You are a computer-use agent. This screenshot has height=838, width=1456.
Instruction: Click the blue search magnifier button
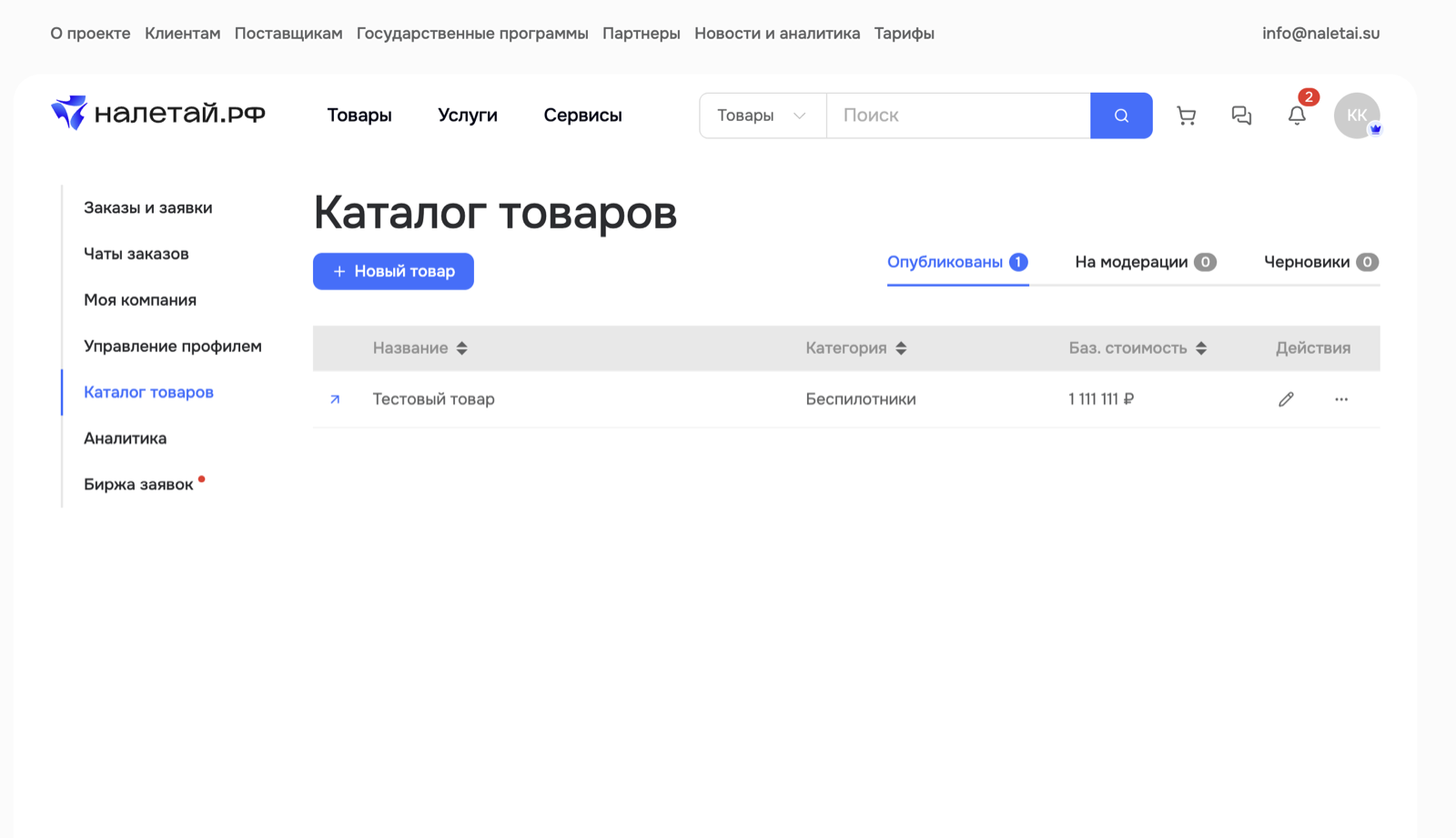click(x=1121, y=116)
